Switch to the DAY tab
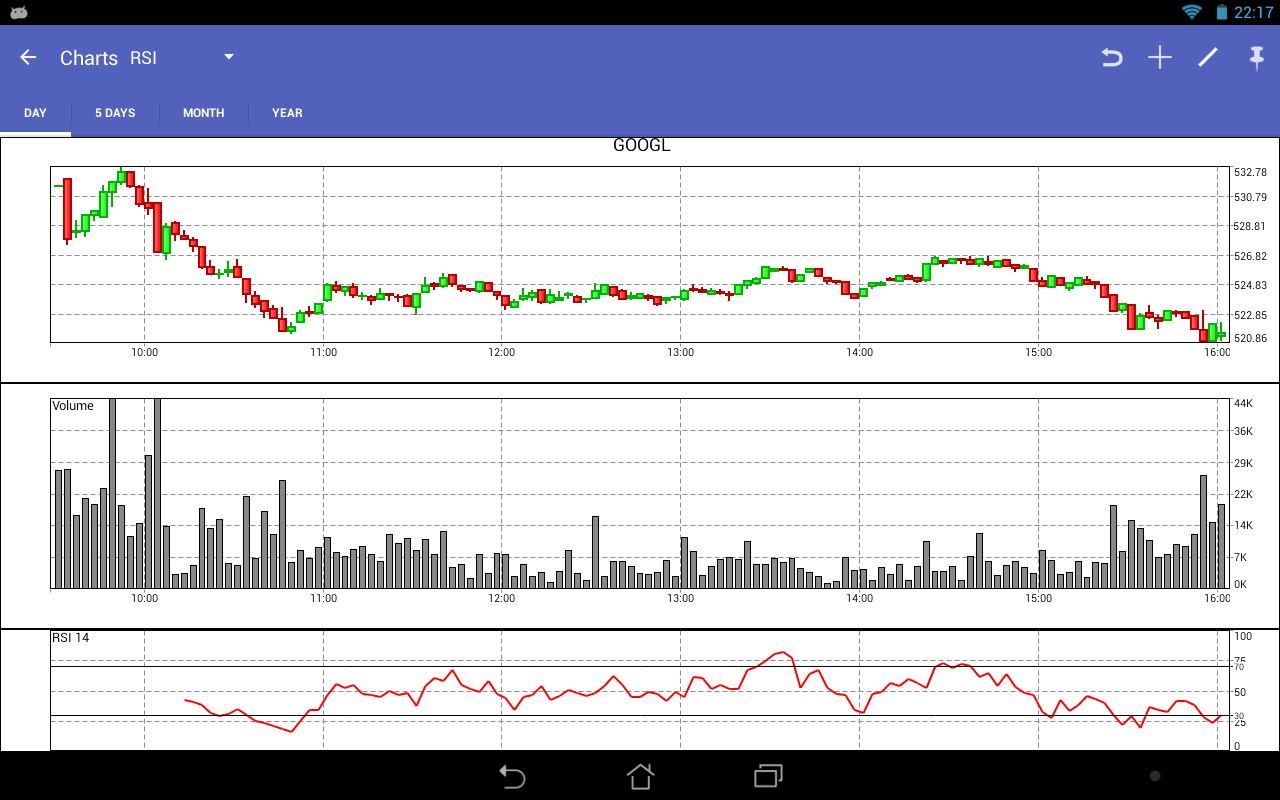Screen dimensions: 1280x800 coord(35,113)
